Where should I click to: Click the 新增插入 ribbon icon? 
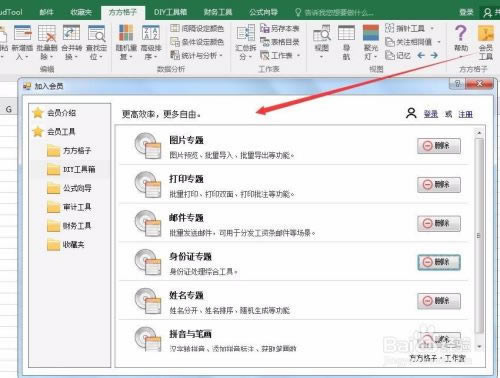point(23,34)
